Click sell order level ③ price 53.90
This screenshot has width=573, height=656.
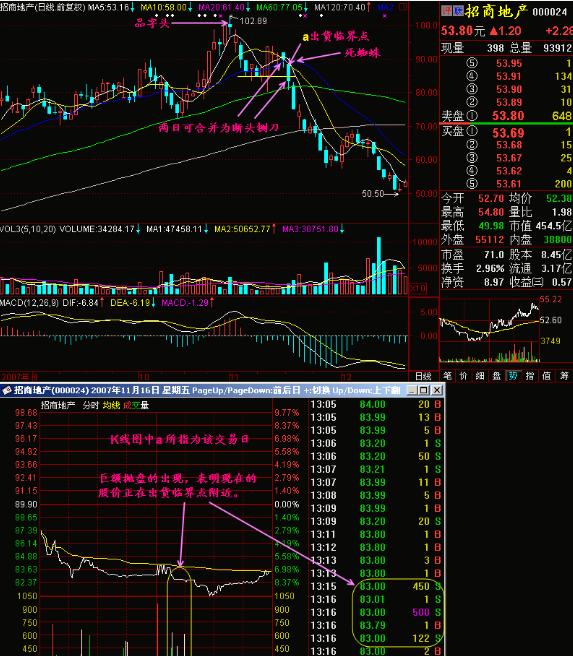pos(509,90)
